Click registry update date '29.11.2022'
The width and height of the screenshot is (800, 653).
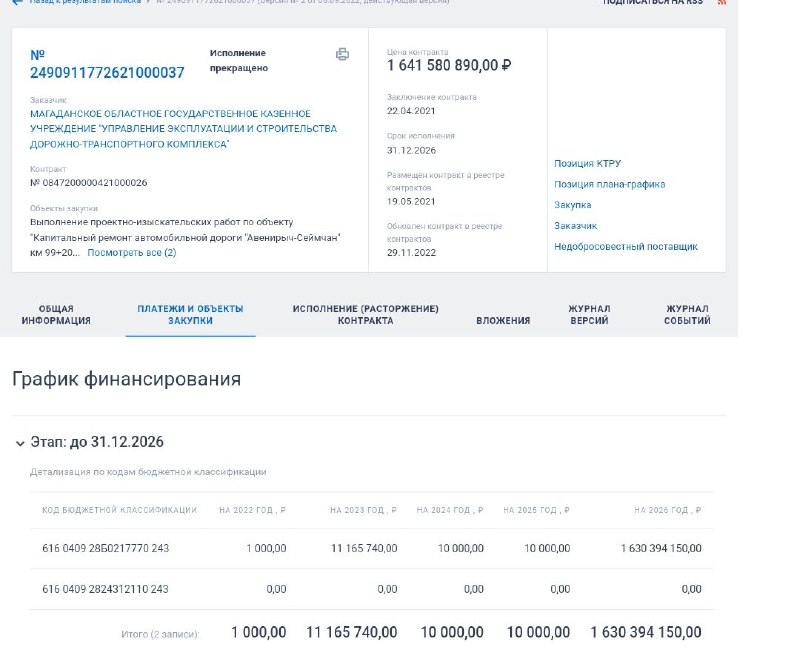tap(411, 252)
